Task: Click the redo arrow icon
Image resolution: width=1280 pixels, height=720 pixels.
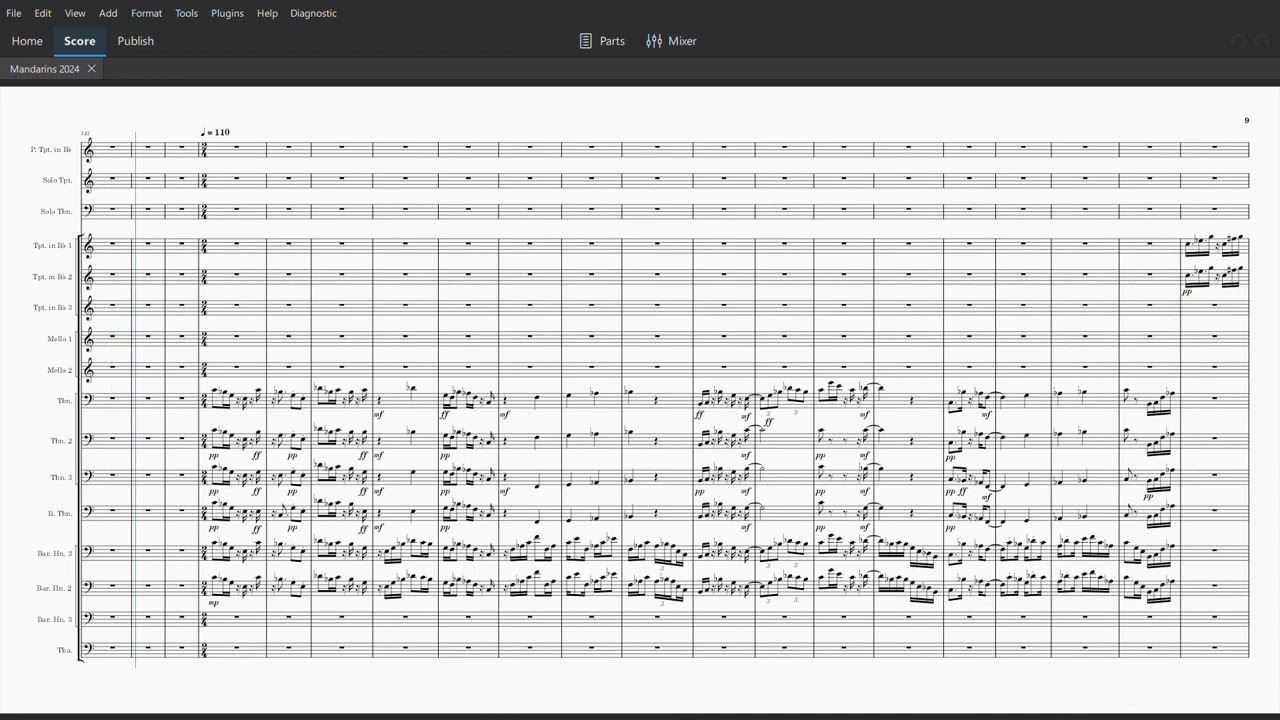Action: [1262, 41]
